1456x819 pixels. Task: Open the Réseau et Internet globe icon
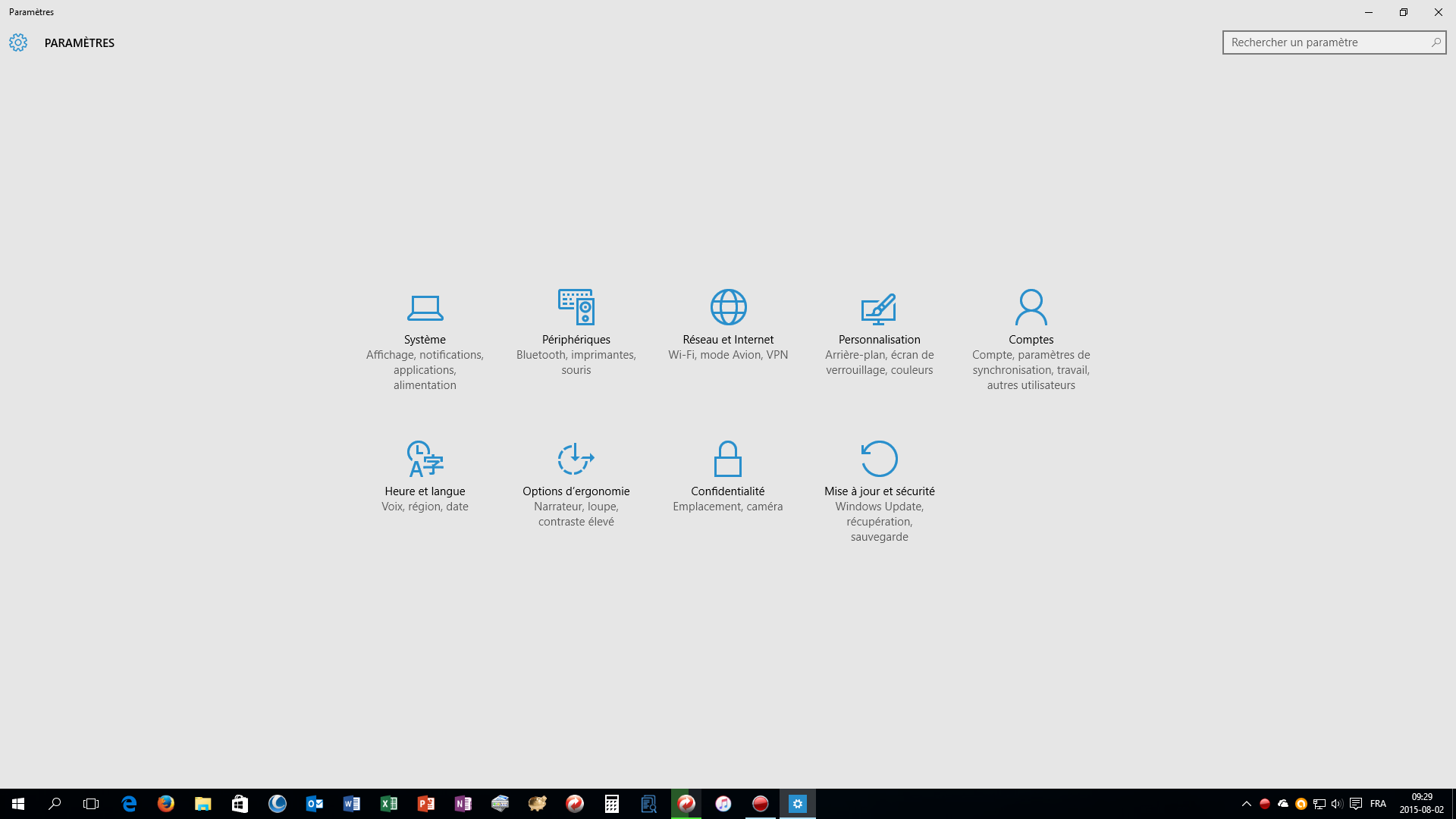click(728, 307)
